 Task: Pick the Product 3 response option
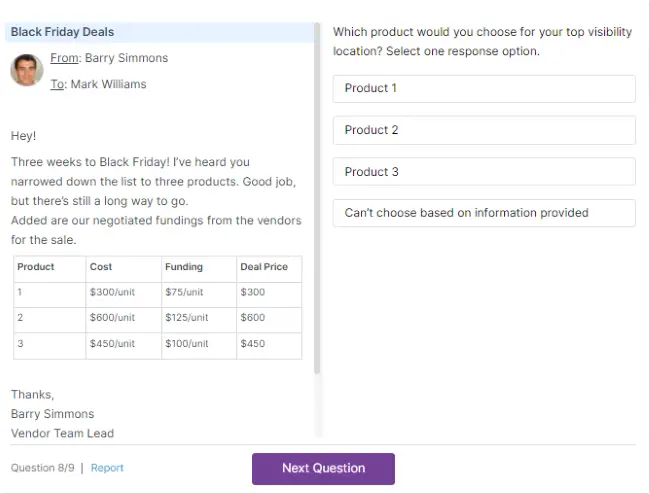[484, 172]
